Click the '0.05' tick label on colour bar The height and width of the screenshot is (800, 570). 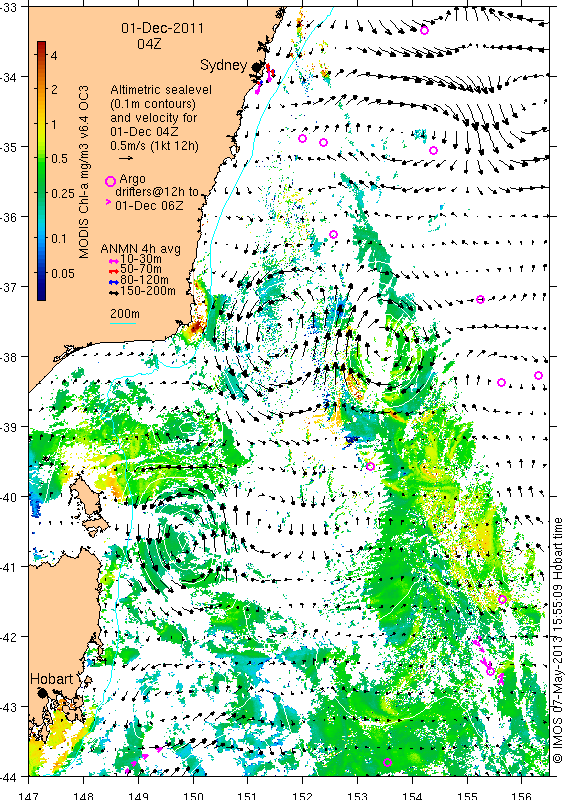pos(63,273)
